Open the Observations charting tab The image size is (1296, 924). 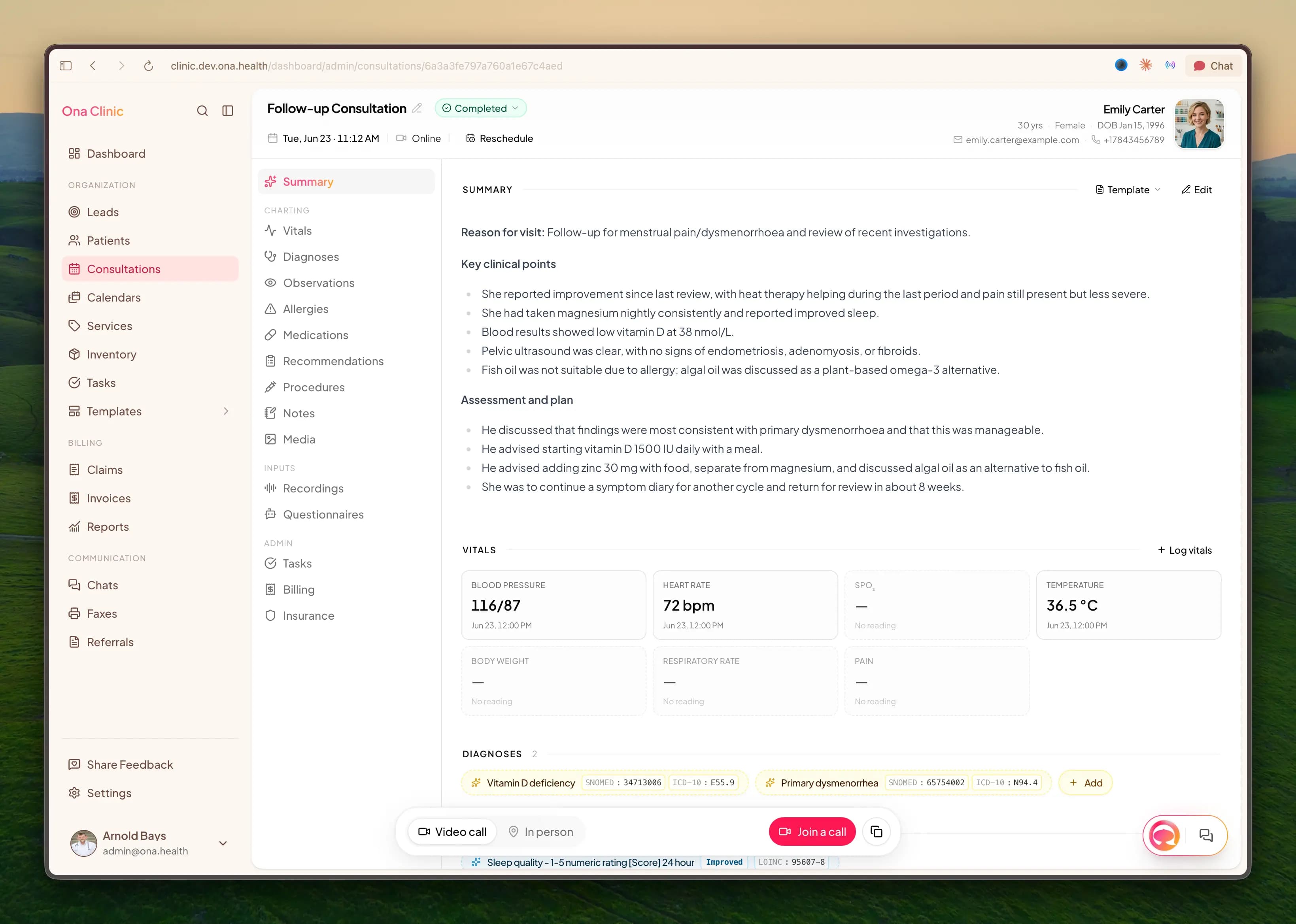(x=346, y=283)
